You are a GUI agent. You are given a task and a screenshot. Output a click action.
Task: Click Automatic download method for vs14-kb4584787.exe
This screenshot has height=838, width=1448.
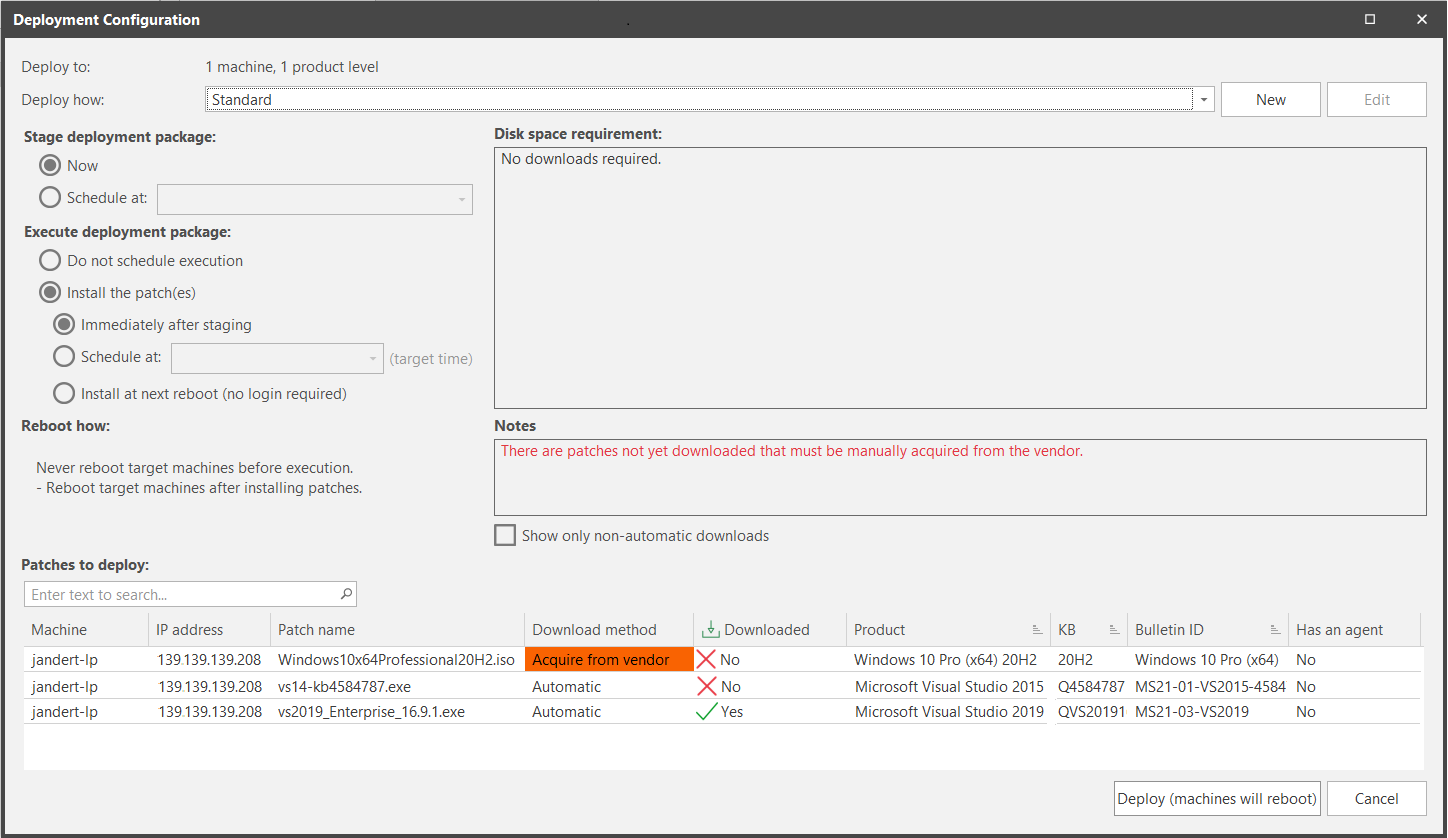coord(567,687)
